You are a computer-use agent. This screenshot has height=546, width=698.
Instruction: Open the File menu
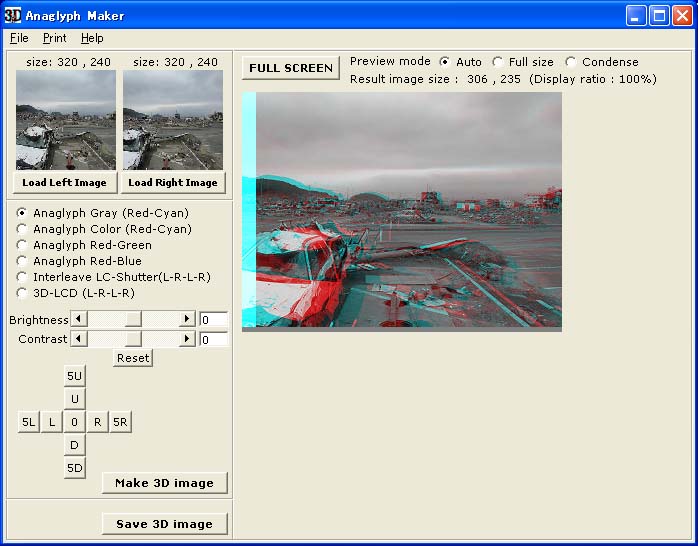tap(19, 38)
